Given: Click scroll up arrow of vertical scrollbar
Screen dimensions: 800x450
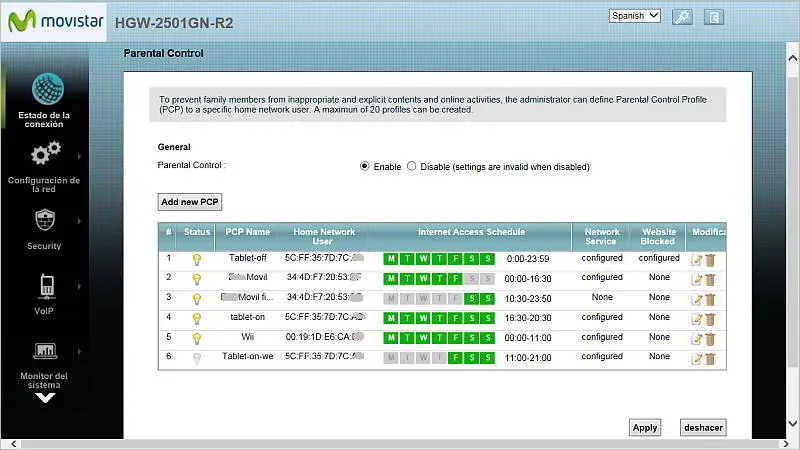Looking at the screenshot, I should pyautogui.click(x=792, y=58).
